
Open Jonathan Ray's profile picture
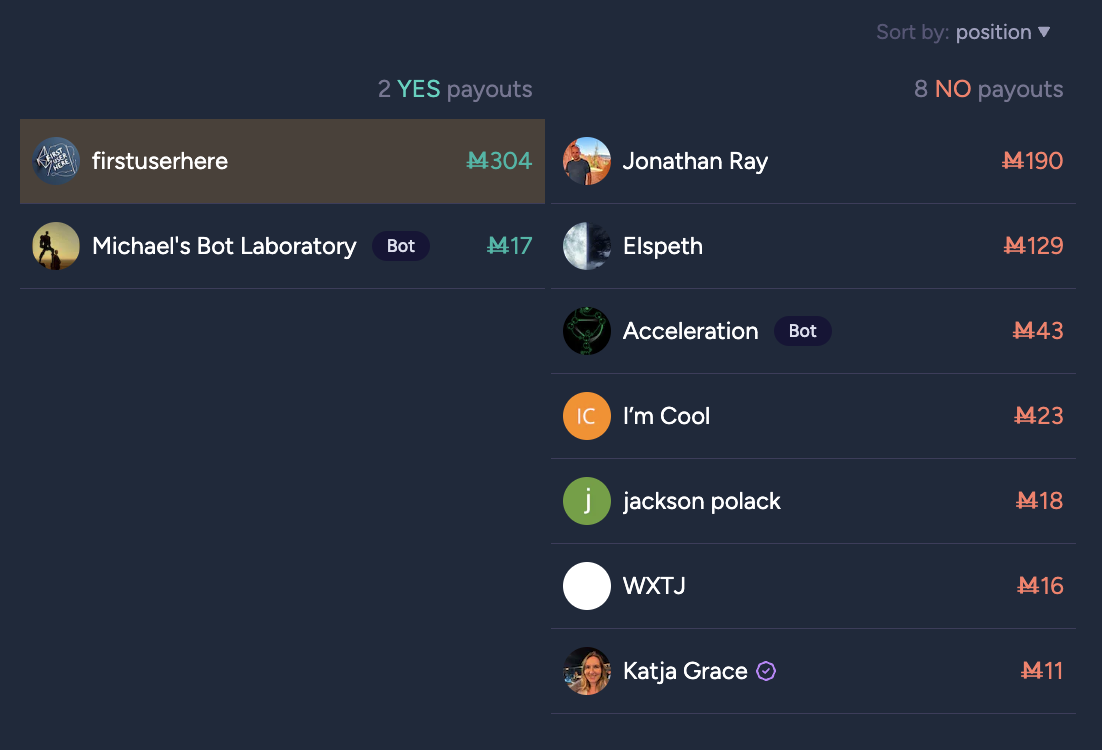click(587, 161)
